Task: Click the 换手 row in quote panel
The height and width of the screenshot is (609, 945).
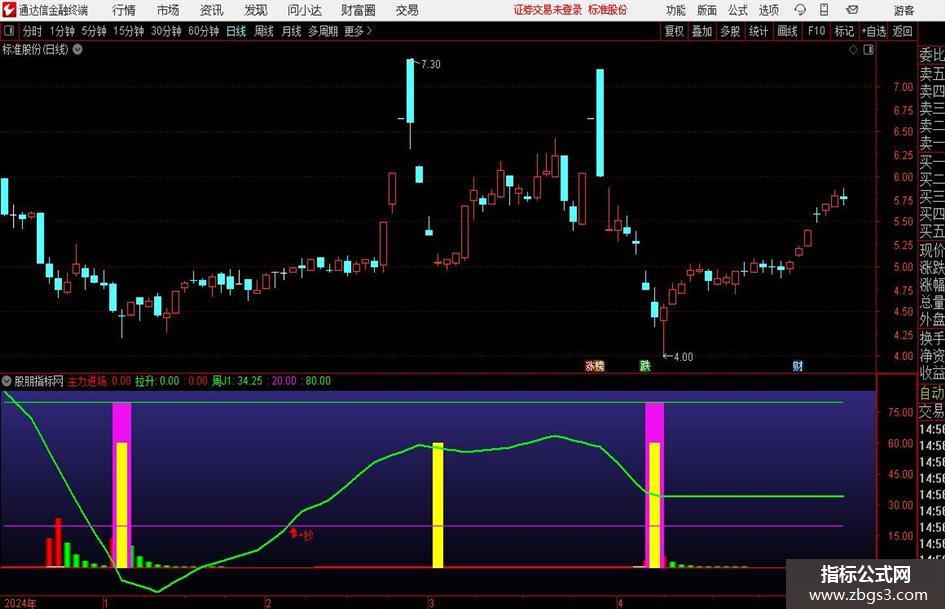Action: tap(932, 338)
